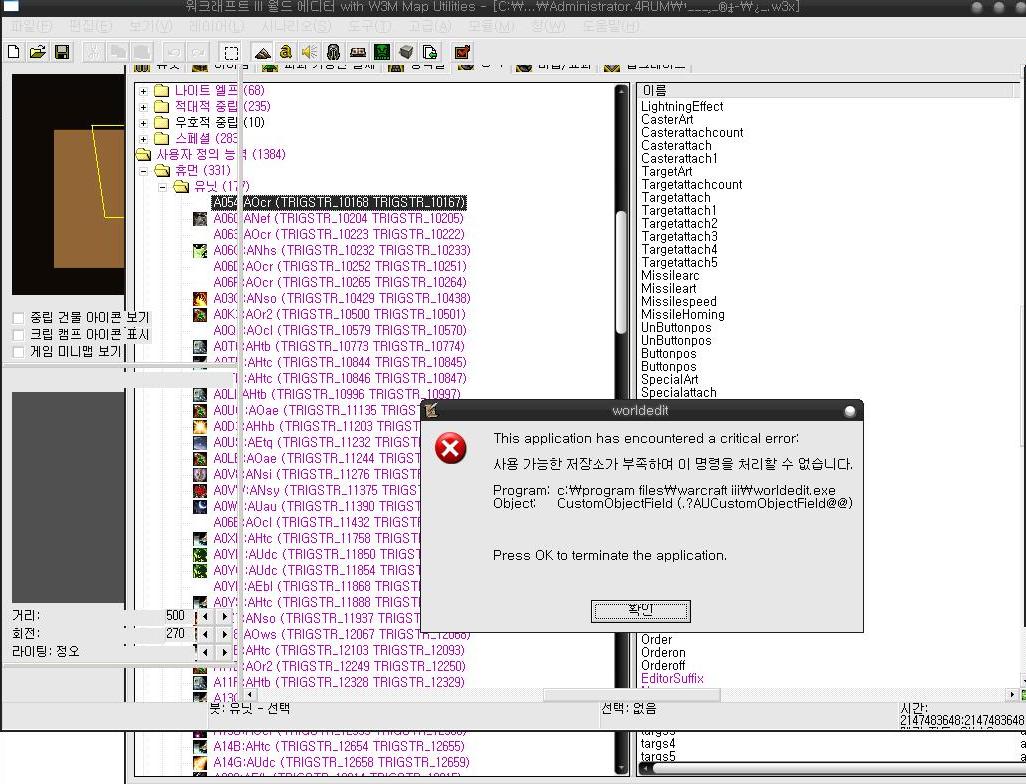Open the 레이어(L) menu
This screenshot has height=784, width=1026.
click(217, 26)
